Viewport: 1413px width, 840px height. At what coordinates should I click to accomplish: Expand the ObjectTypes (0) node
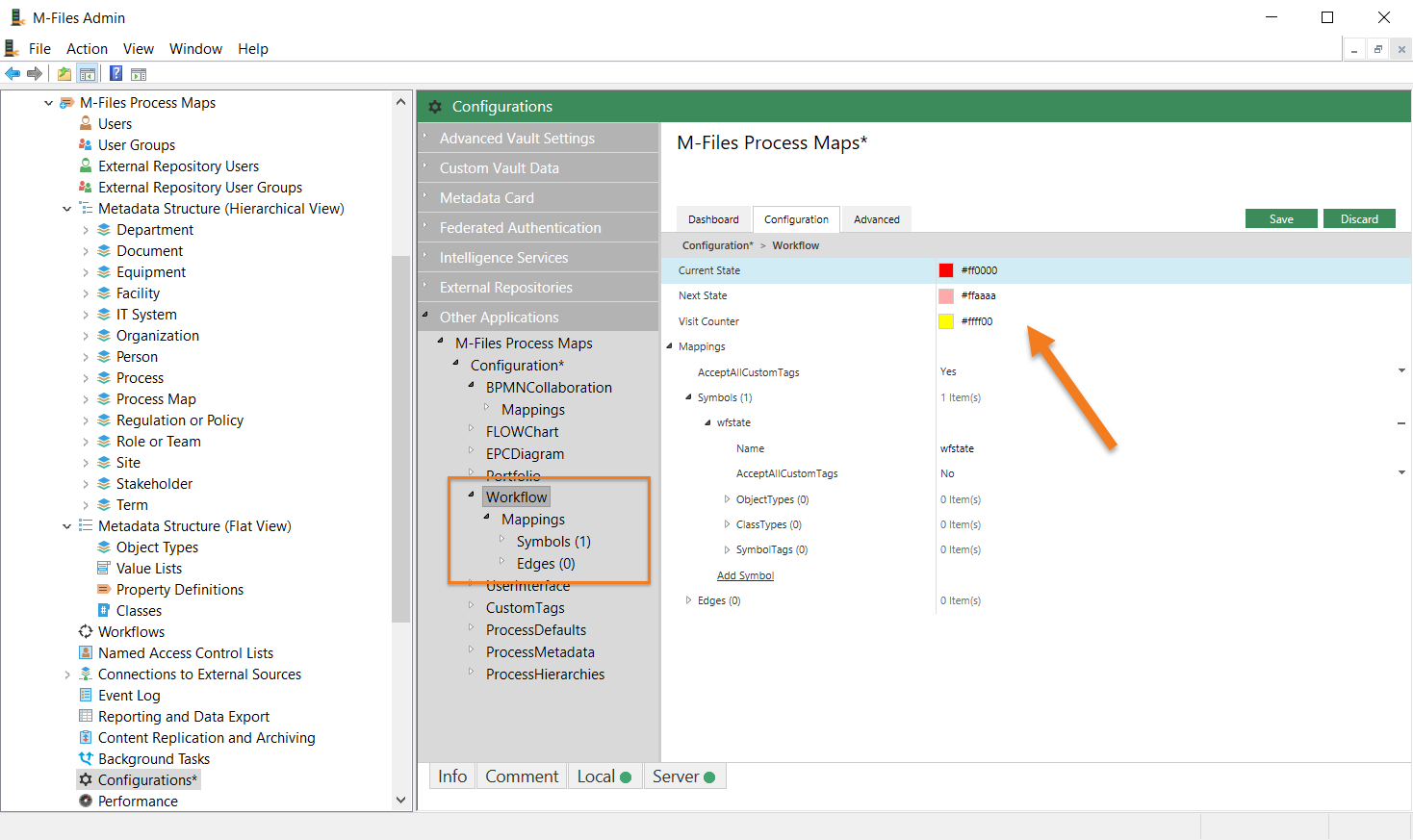click(727, 499)
